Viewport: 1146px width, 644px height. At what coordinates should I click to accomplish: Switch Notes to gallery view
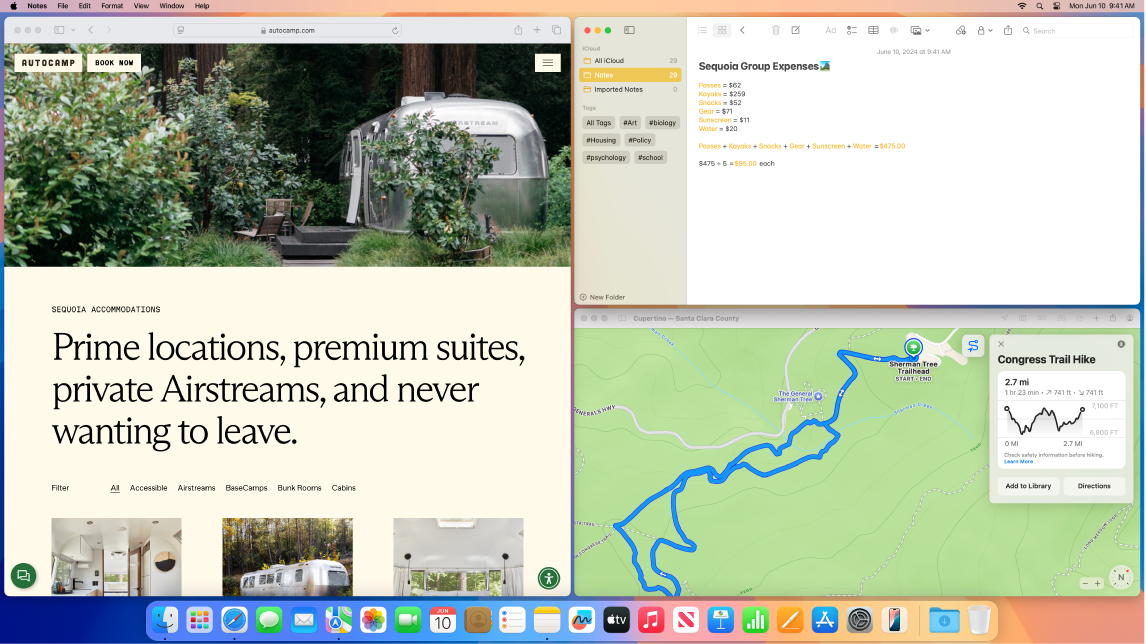721,30
